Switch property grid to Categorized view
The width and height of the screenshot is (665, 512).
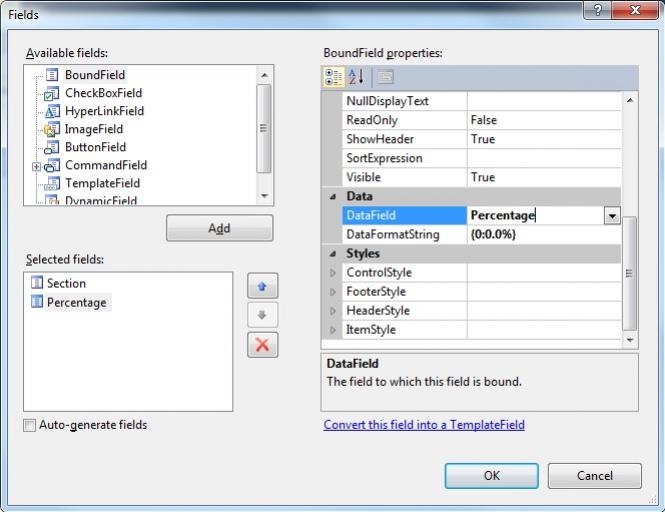click(x=333, y=77)
